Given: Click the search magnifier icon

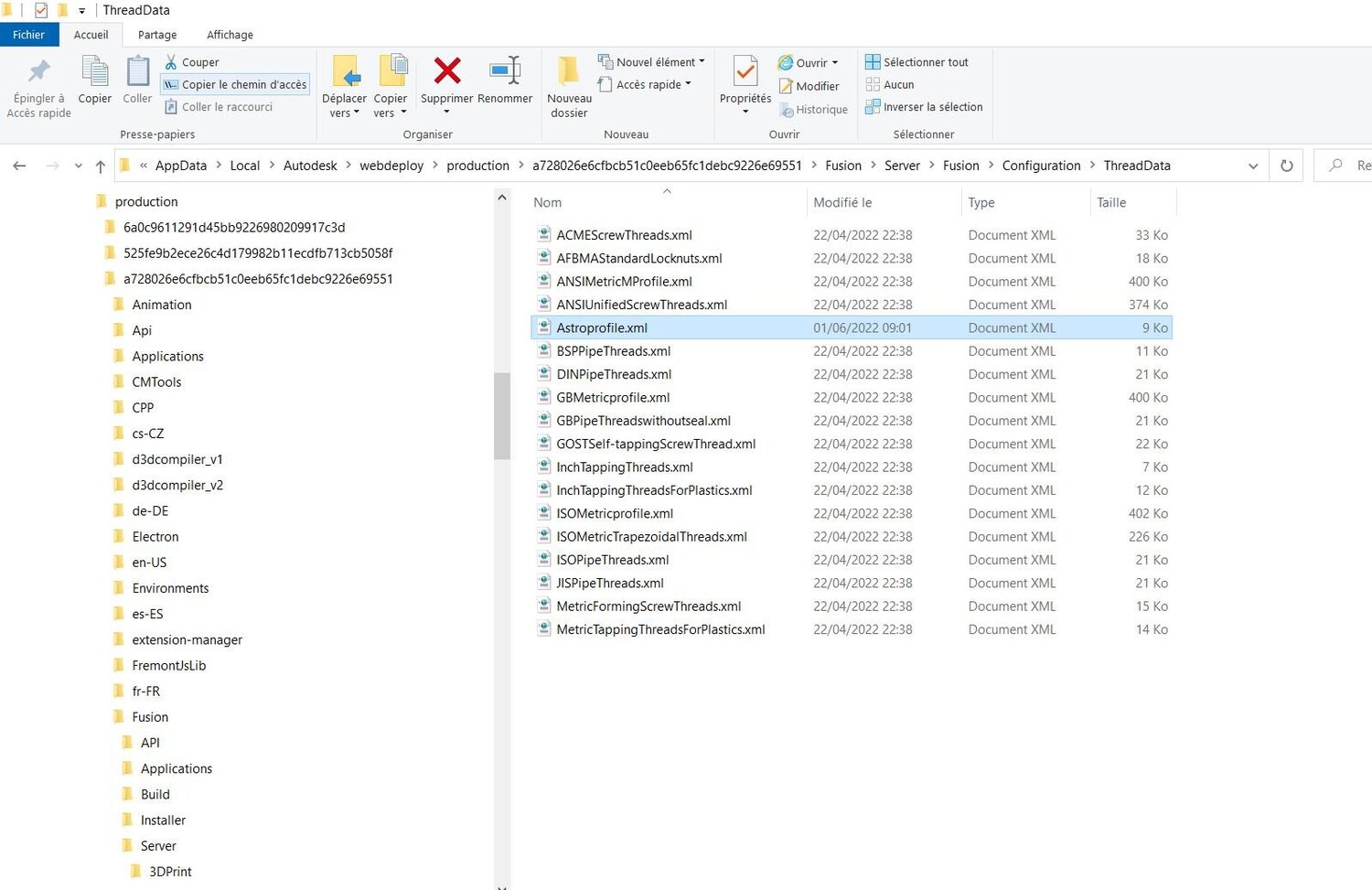Looking at the screenshot, I should [1336, 166].
